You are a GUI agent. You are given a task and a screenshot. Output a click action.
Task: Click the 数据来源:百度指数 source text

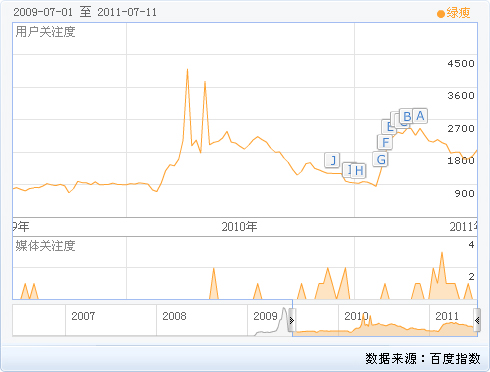click(x=423, y=359)
